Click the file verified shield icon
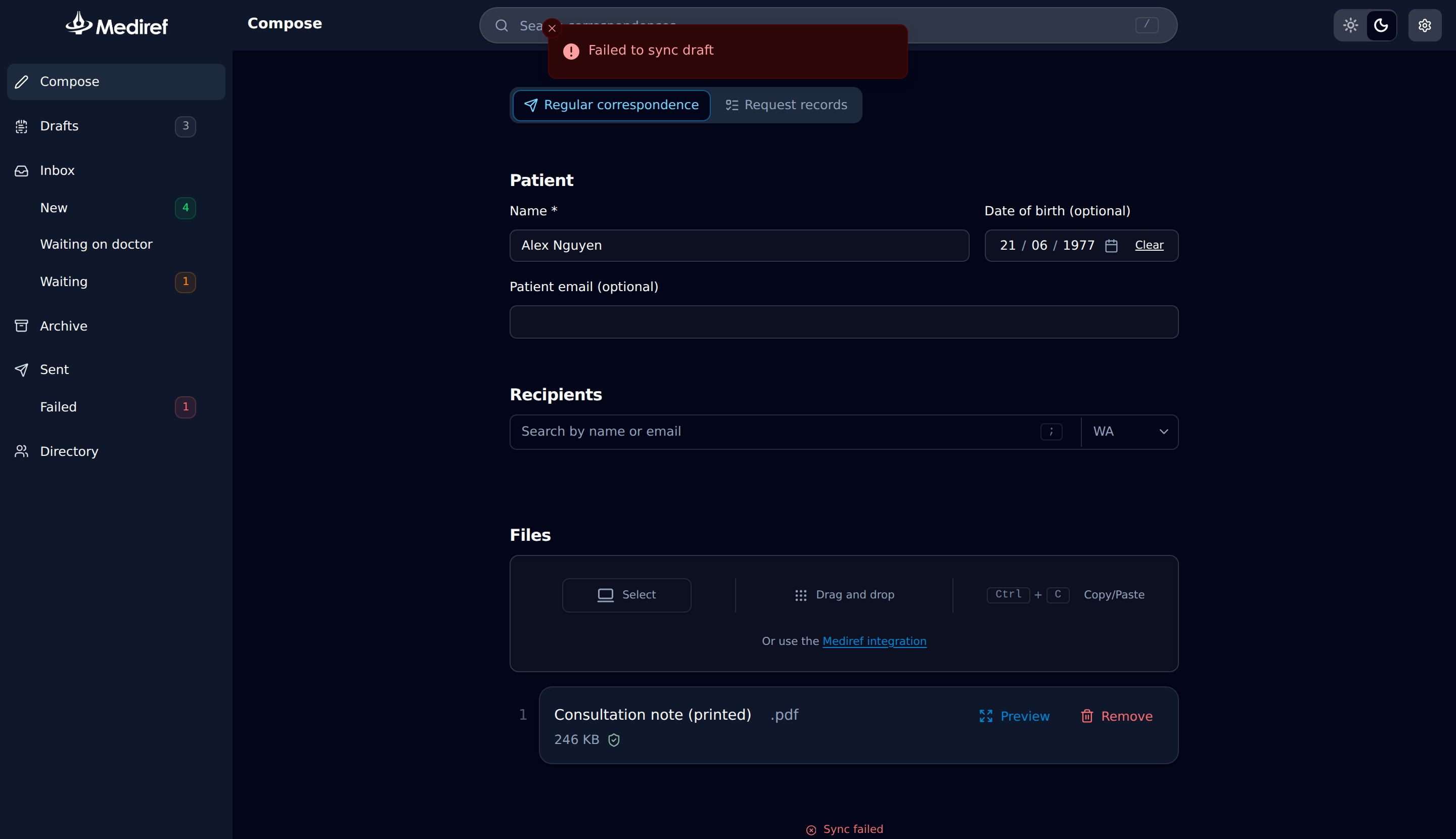Viewport: 1456px width, 839px height. [614, 740]
